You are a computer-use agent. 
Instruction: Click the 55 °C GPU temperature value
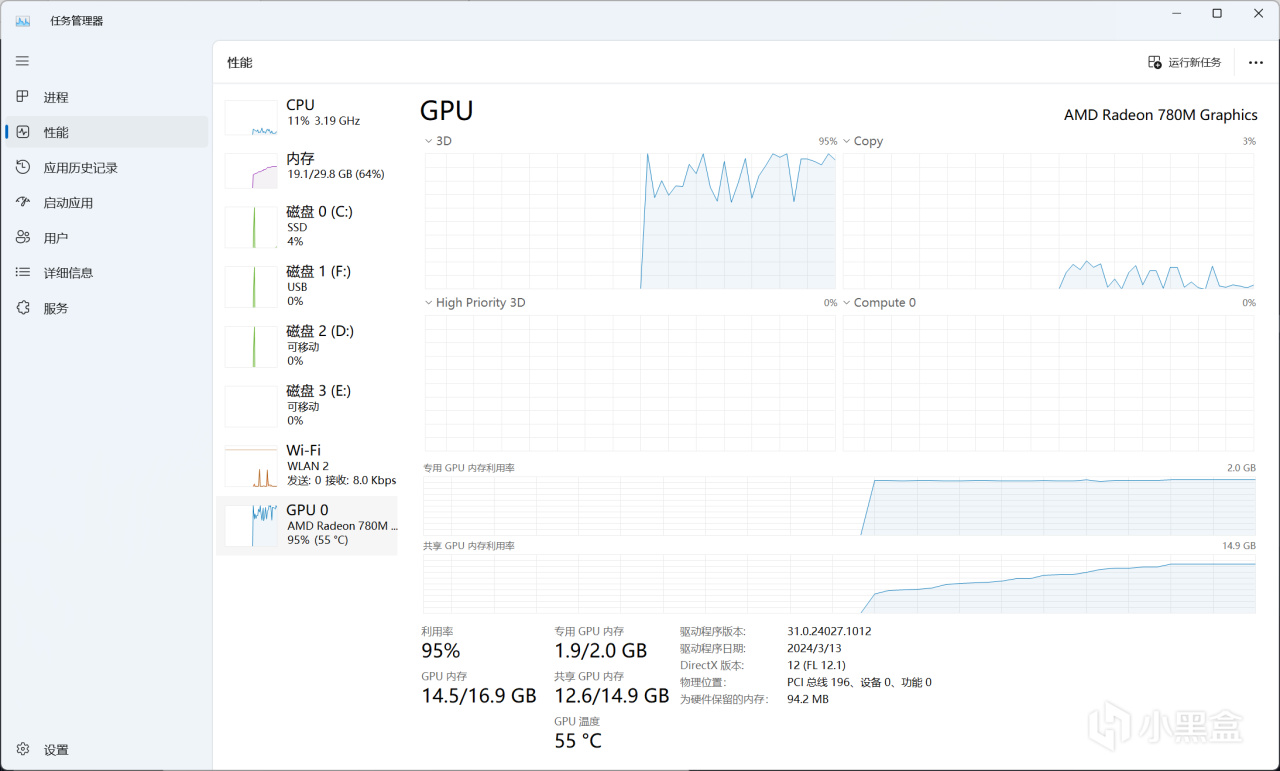(x=578, y=741)
